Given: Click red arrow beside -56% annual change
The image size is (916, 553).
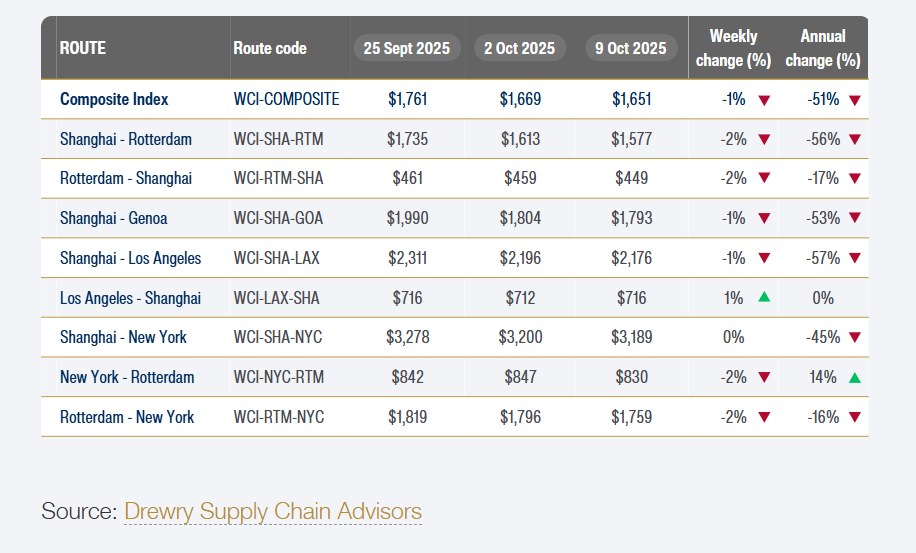Looking at the screenshot, I should point(854,140).
